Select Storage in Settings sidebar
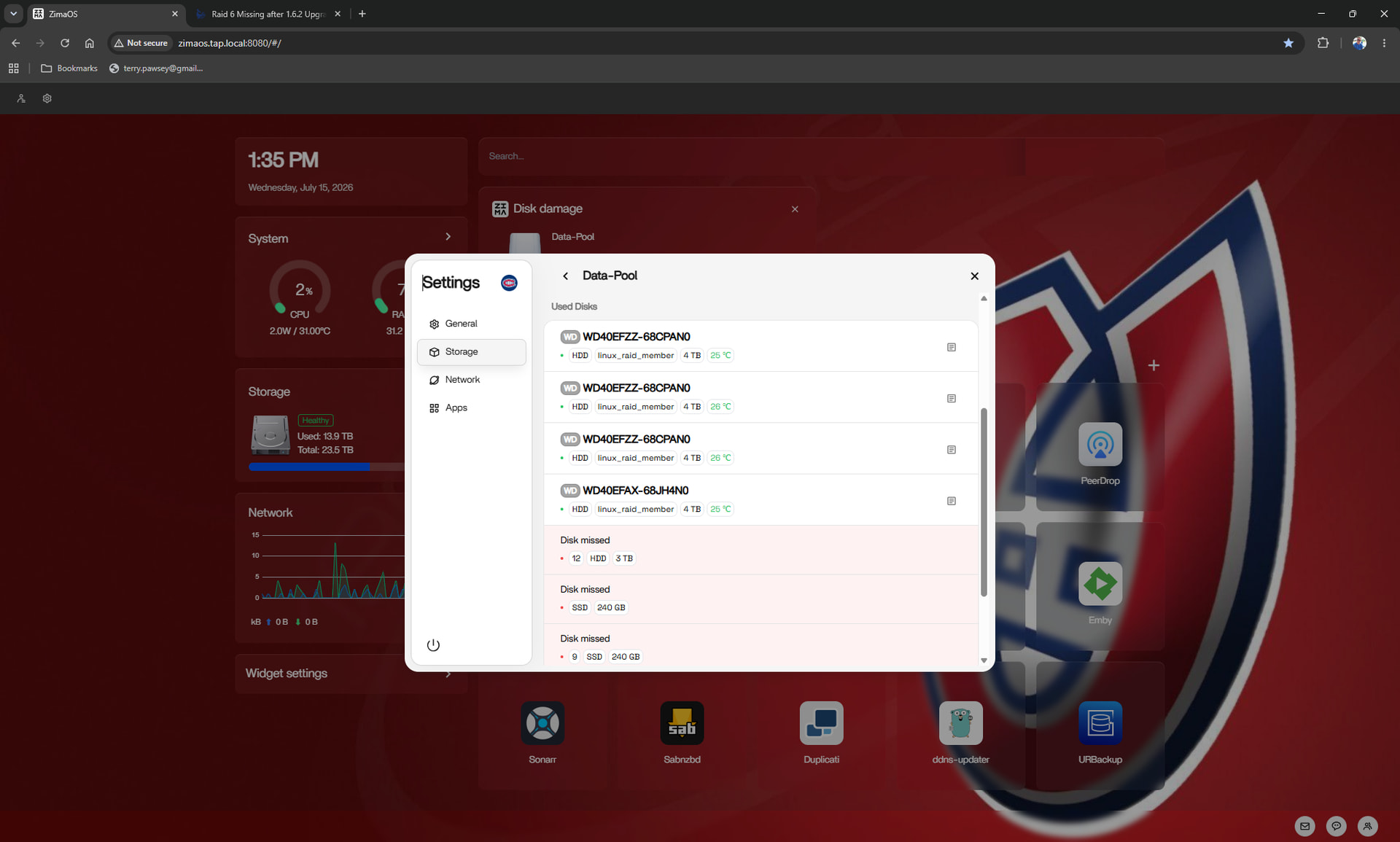The width and height of the screenshot is (1400, 842). 471,352
